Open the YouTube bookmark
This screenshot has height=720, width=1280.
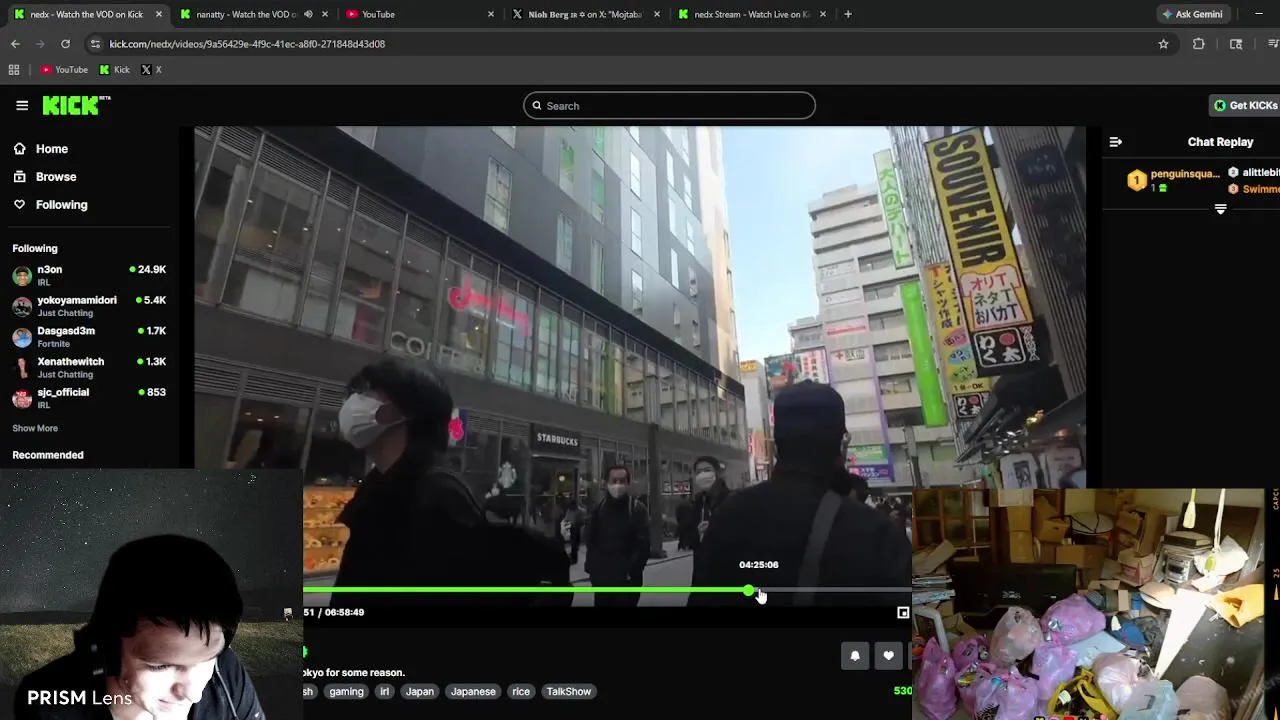click(64, 70)
